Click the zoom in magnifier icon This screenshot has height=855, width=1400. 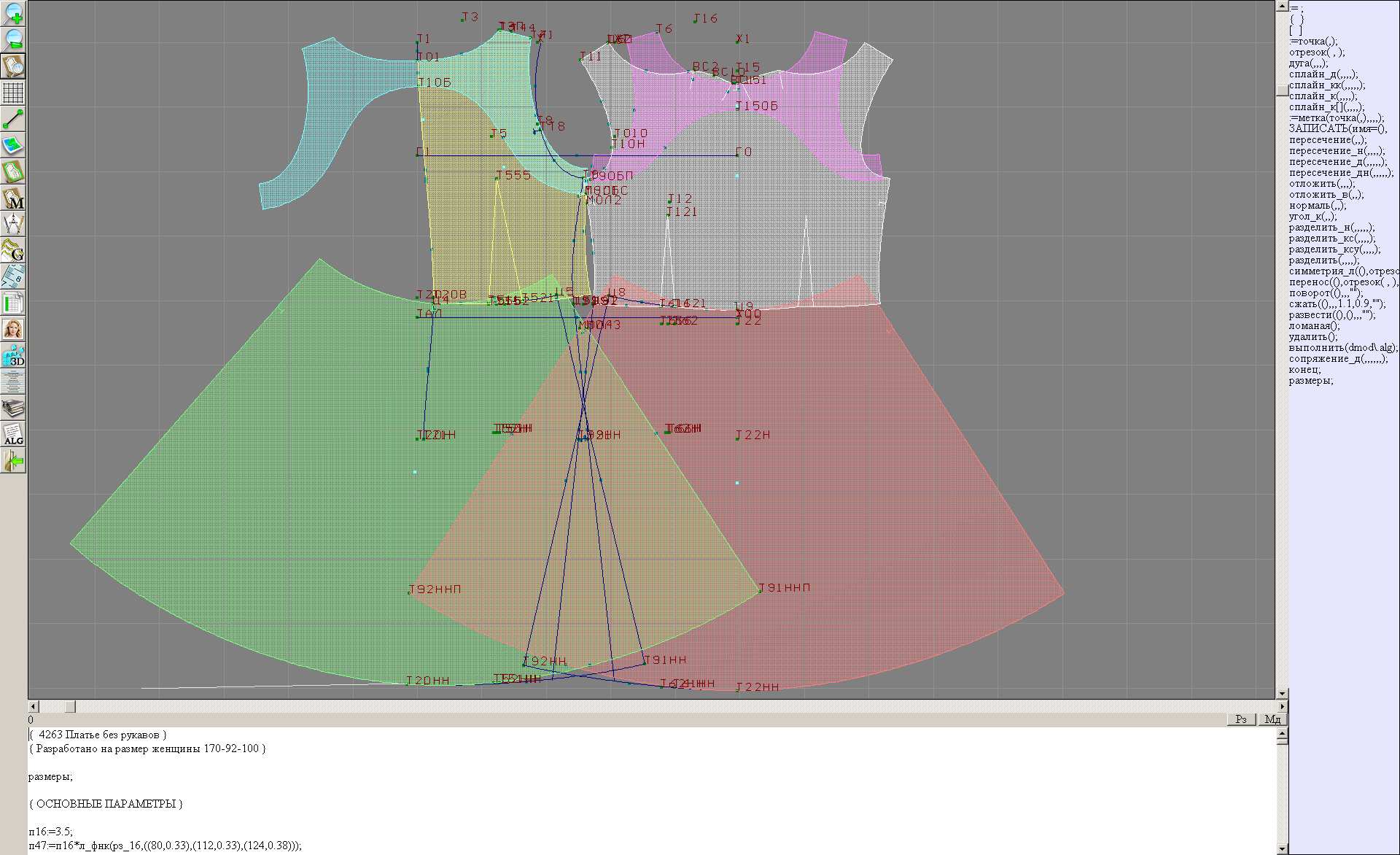(x=13, y=13)
